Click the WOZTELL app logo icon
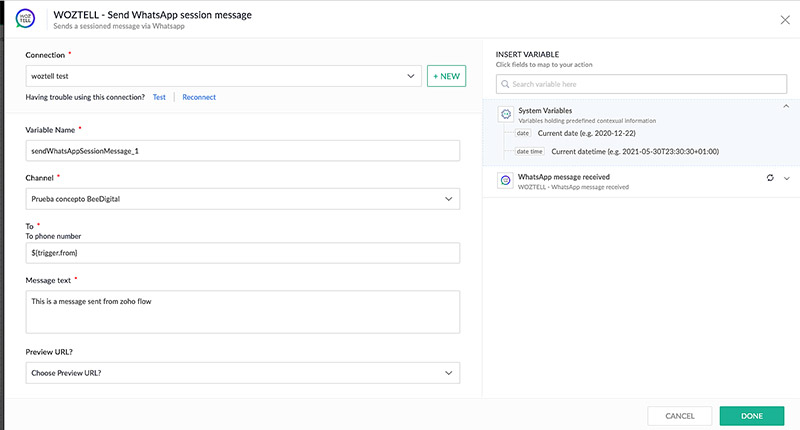This screenshot has height=430, width=800. click(25, 19)
